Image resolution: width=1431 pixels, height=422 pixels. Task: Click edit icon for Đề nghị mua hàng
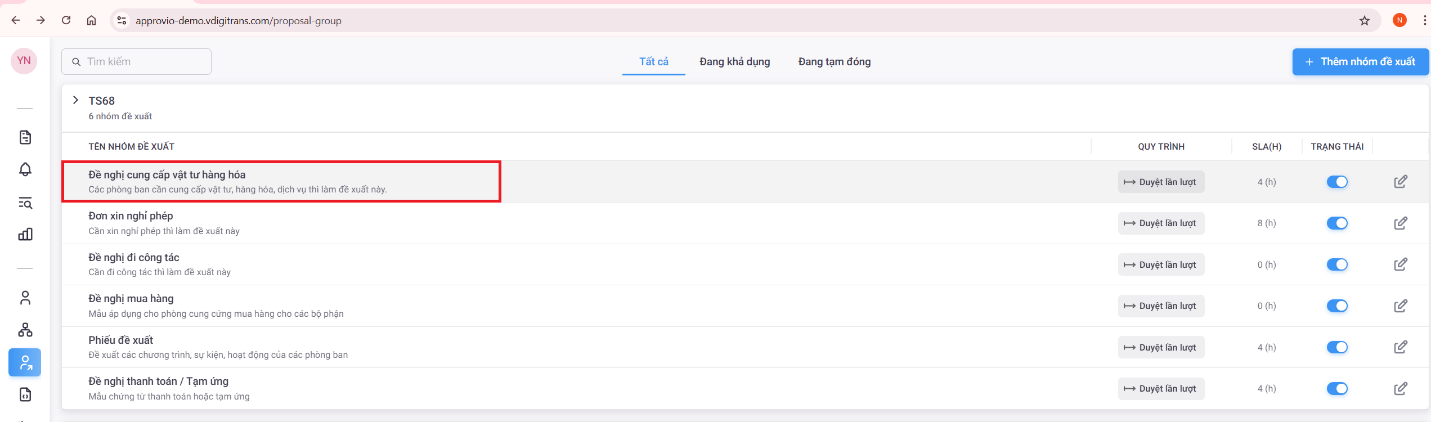pos(1400,306)
